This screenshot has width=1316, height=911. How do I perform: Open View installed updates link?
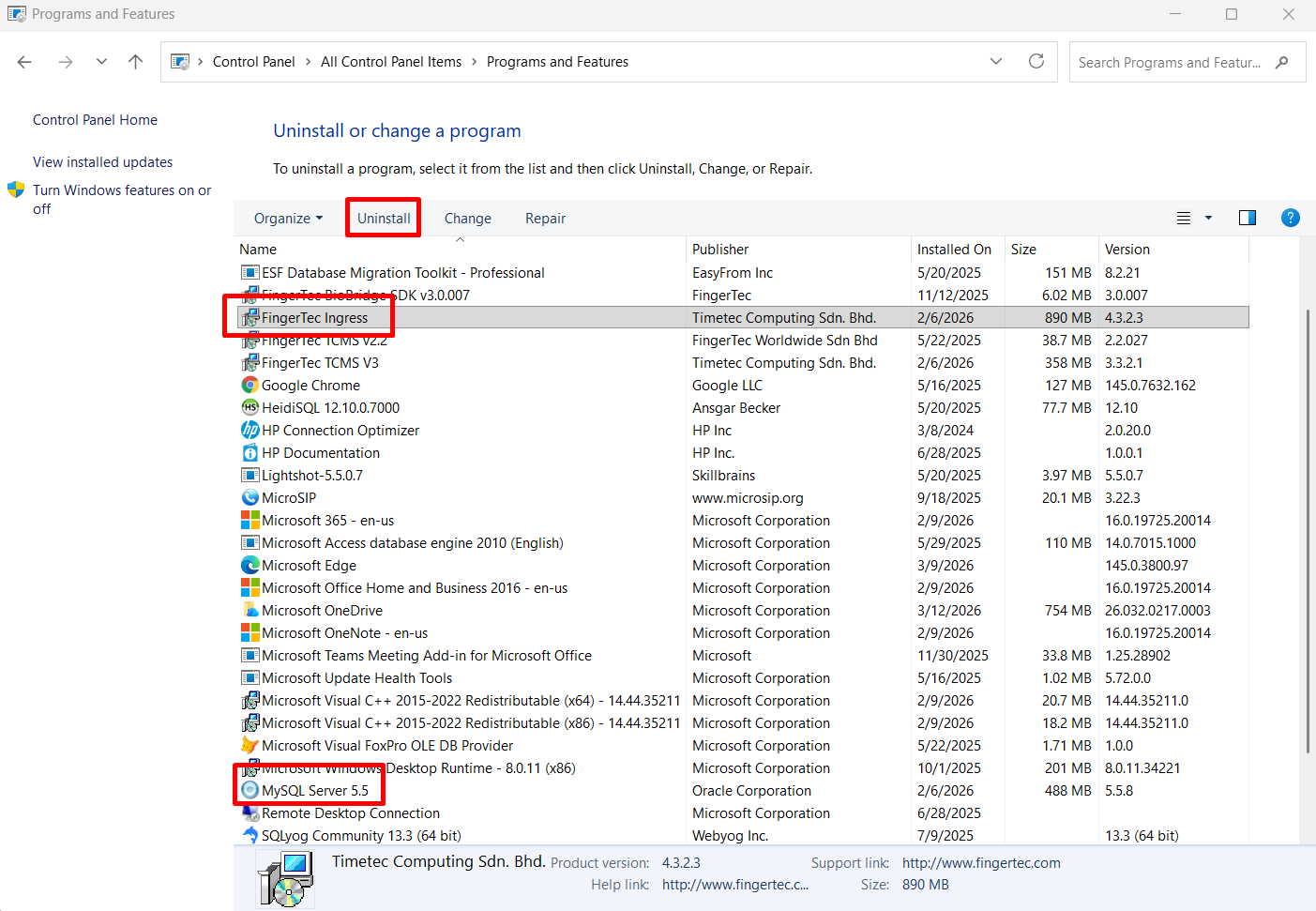[102, 162]
